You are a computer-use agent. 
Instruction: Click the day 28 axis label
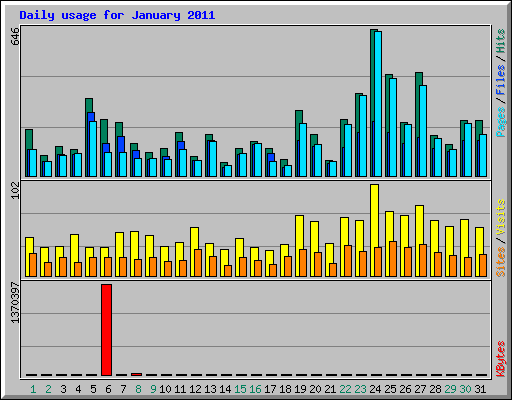point(435,389)
